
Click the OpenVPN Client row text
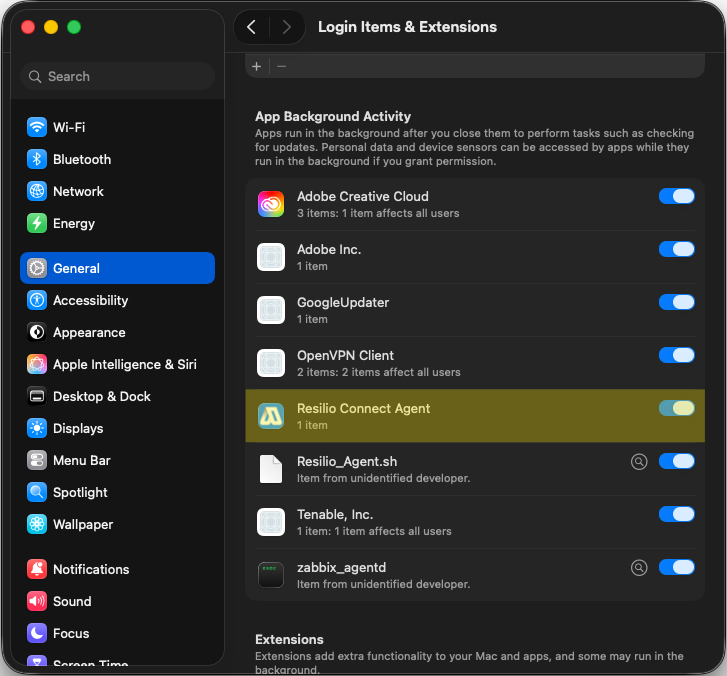tap(345, 355)
